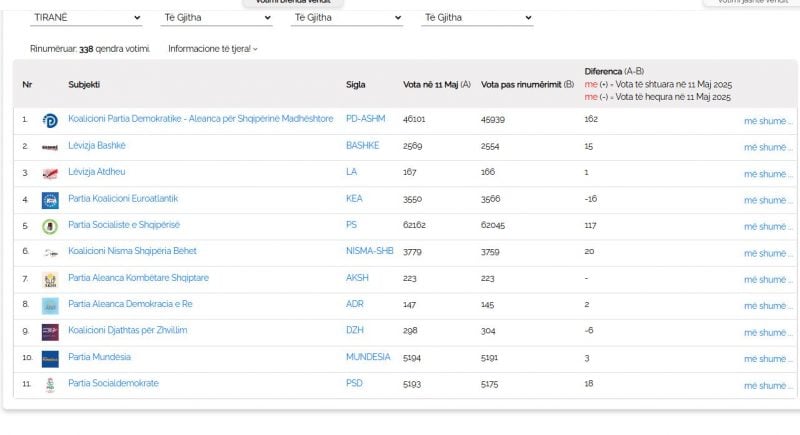
Task: Click the Koalicioni Euroatlantik logo icon
Action: pos(50,200)
